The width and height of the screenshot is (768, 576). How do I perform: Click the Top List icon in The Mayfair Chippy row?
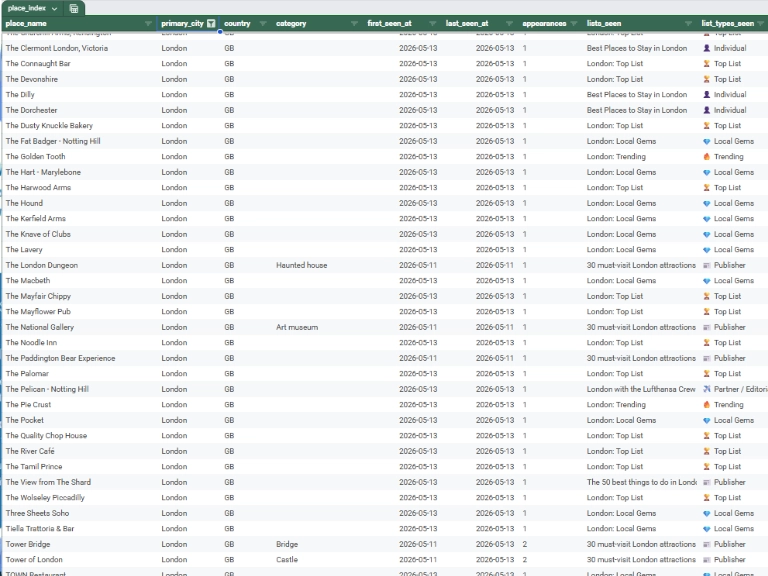706,296
